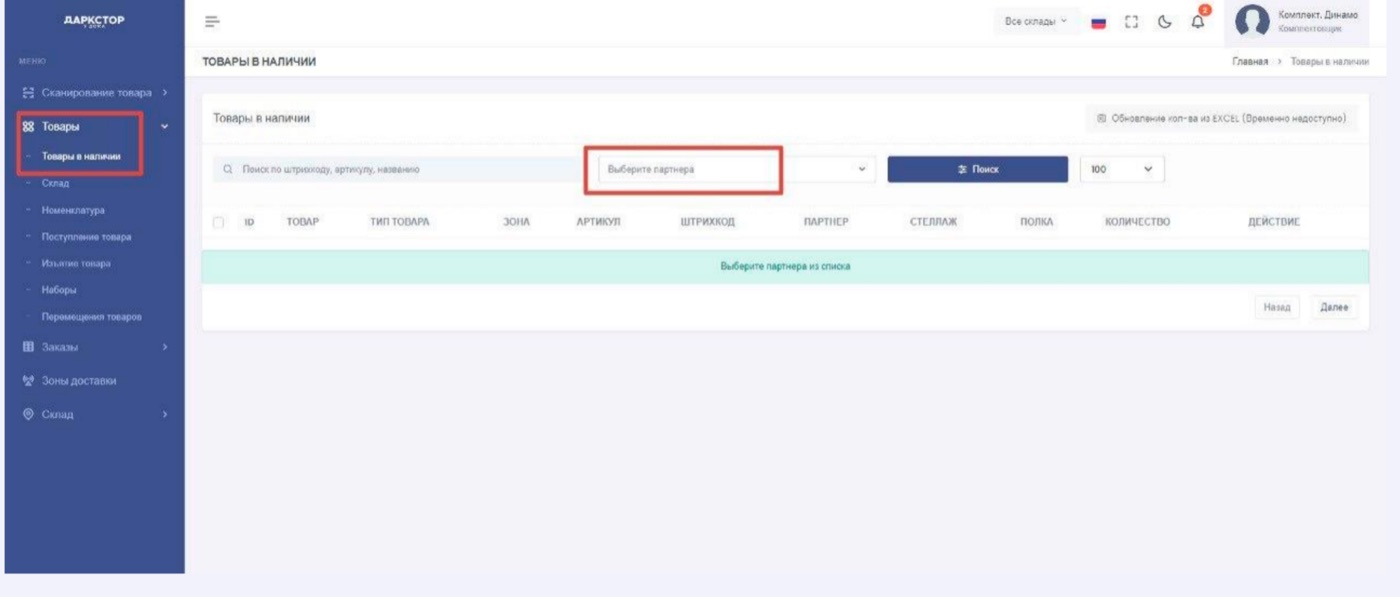Expand Сканирование товара sidebar menu
The image size is (1400, 597).
[x=94, y=93]
